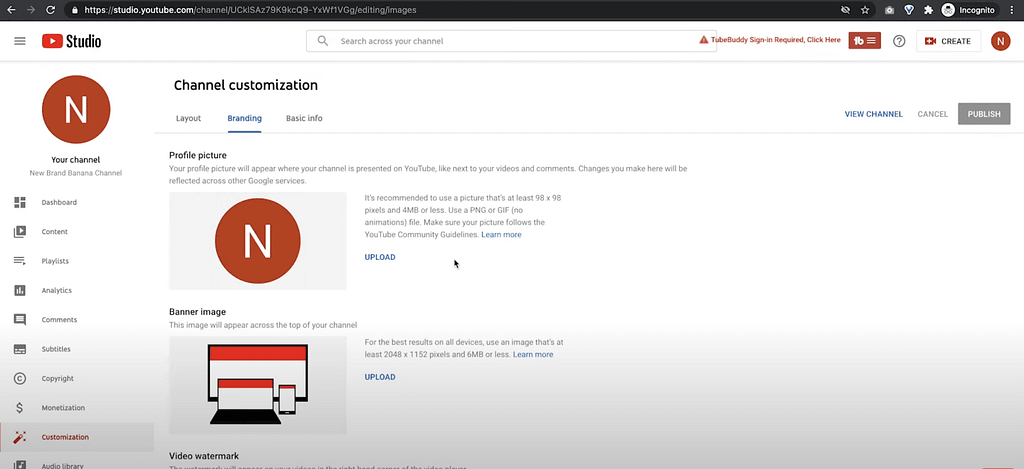
Task: Open the account avatar menu top right
Action: 1000,41
